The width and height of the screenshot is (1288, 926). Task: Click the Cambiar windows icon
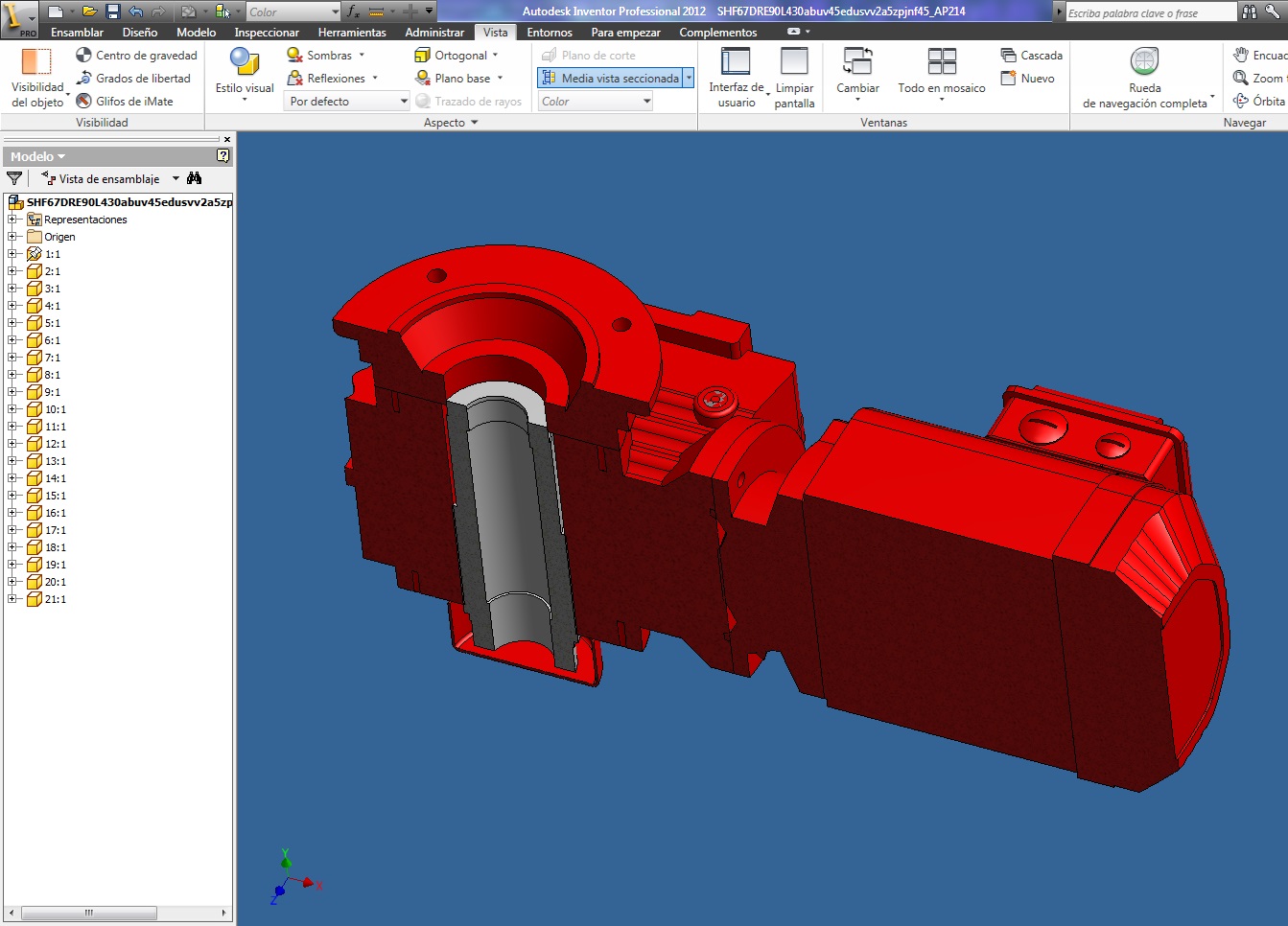tap(857, 62)
